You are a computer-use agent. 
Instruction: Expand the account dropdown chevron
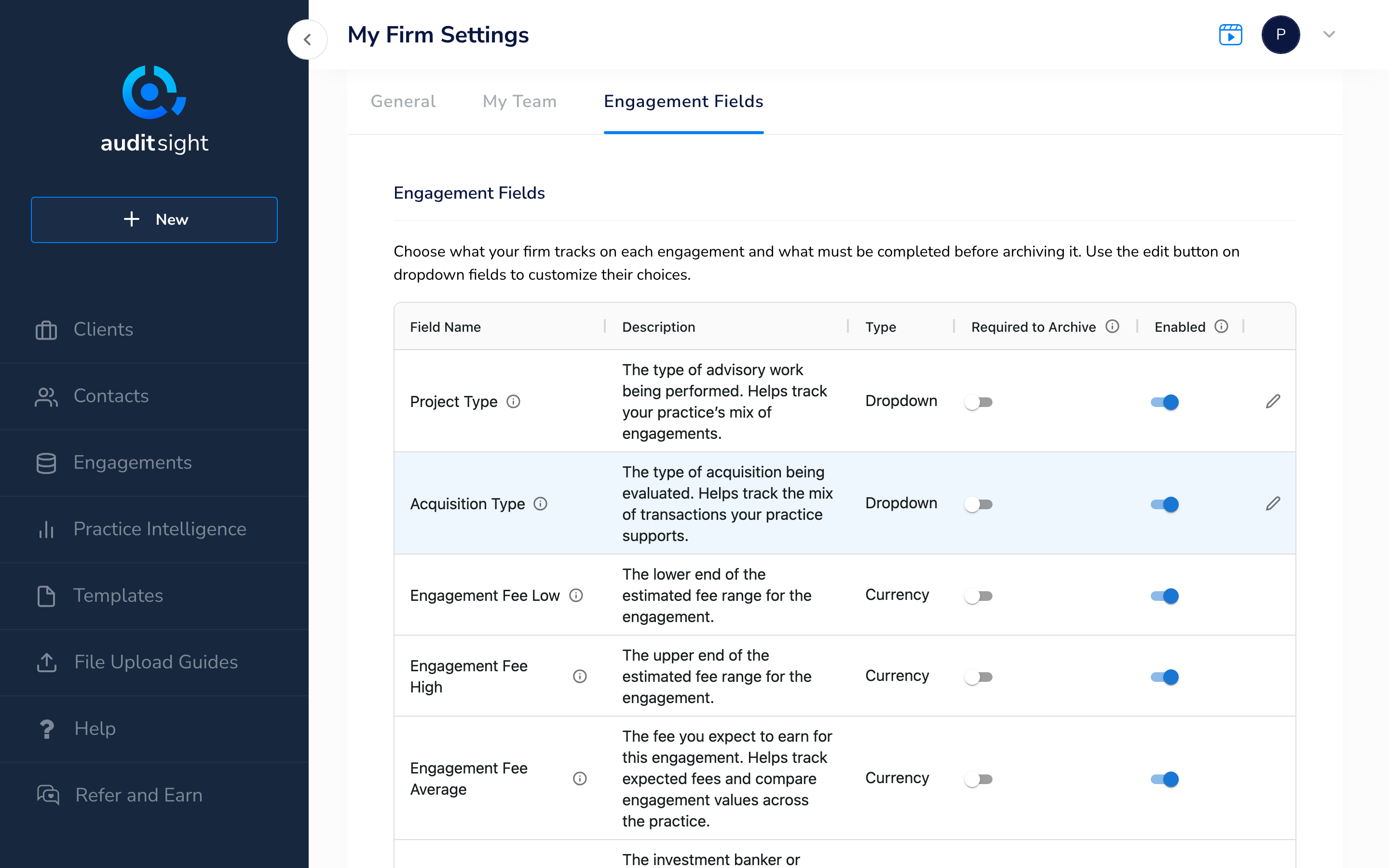[1329, 34]
